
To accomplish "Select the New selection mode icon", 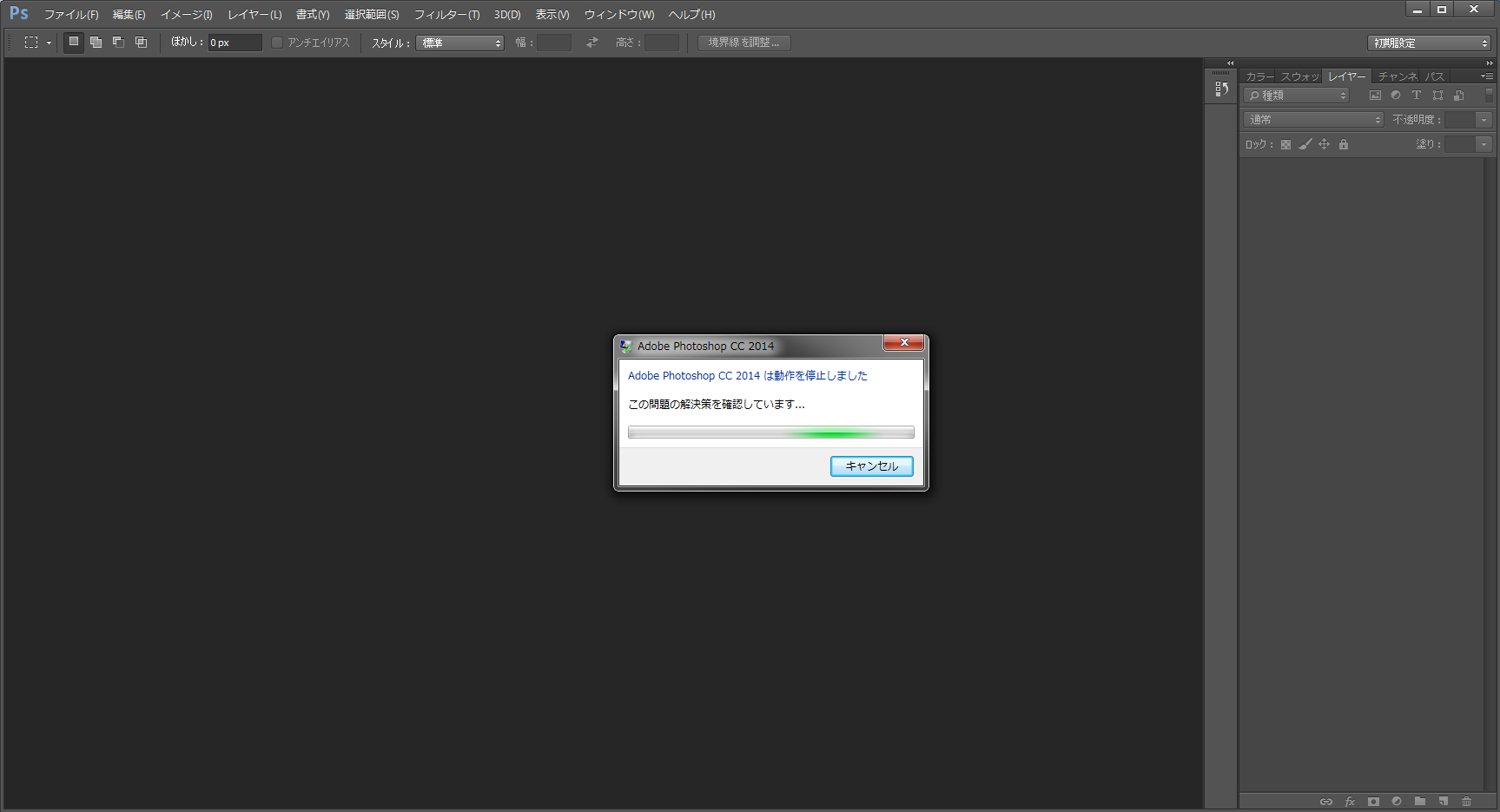I will [x=74, y=42].
